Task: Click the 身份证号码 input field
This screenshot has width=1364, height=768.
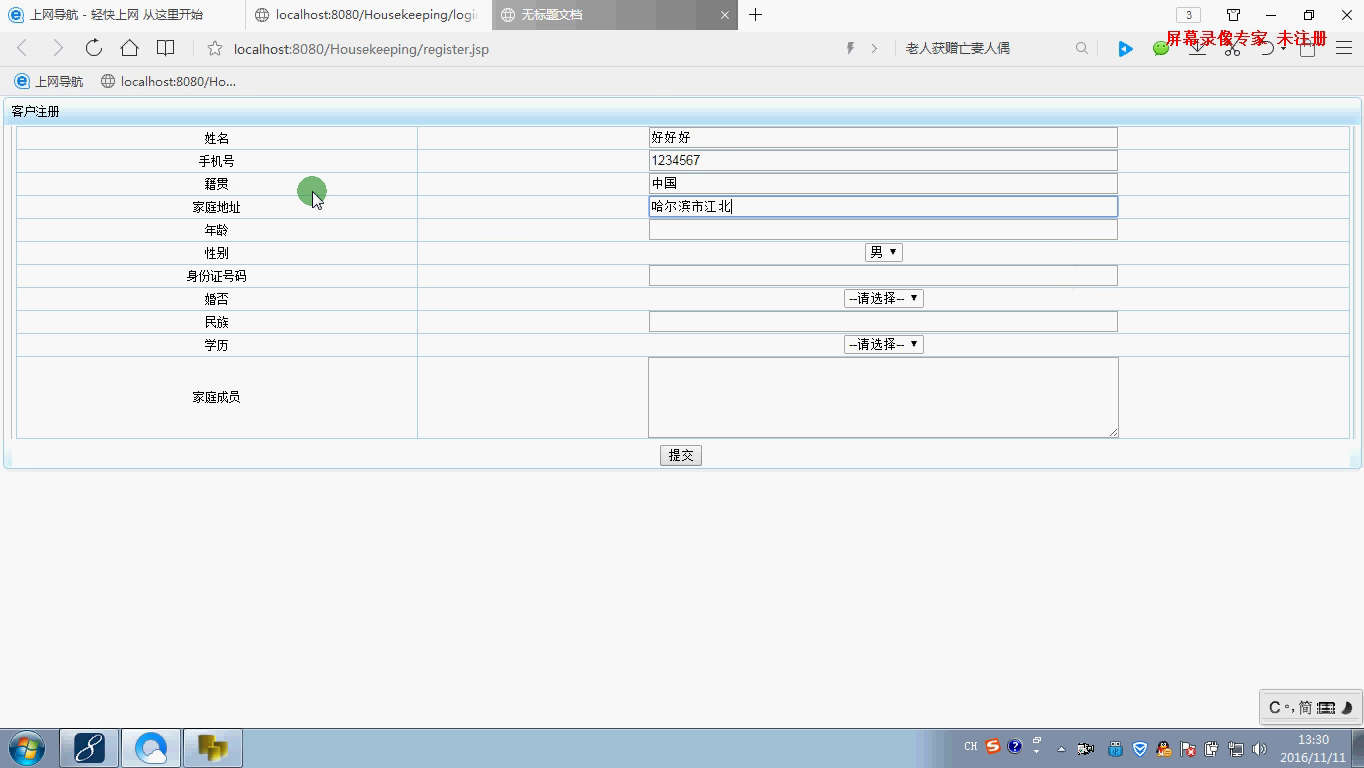Action: [883, 275]
